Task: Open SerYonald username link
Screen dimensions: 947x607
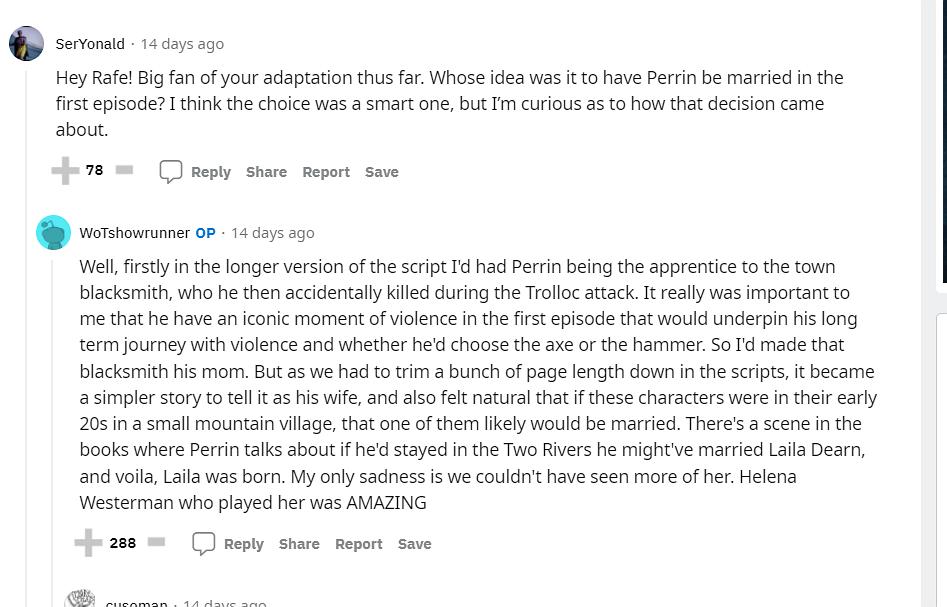Action: (x=90, y=44)
